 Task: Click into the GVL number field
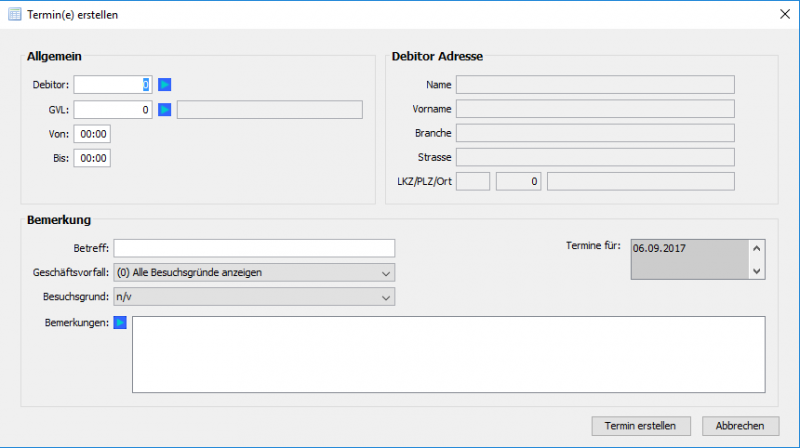pyautogui.click(x=112, y=109)
